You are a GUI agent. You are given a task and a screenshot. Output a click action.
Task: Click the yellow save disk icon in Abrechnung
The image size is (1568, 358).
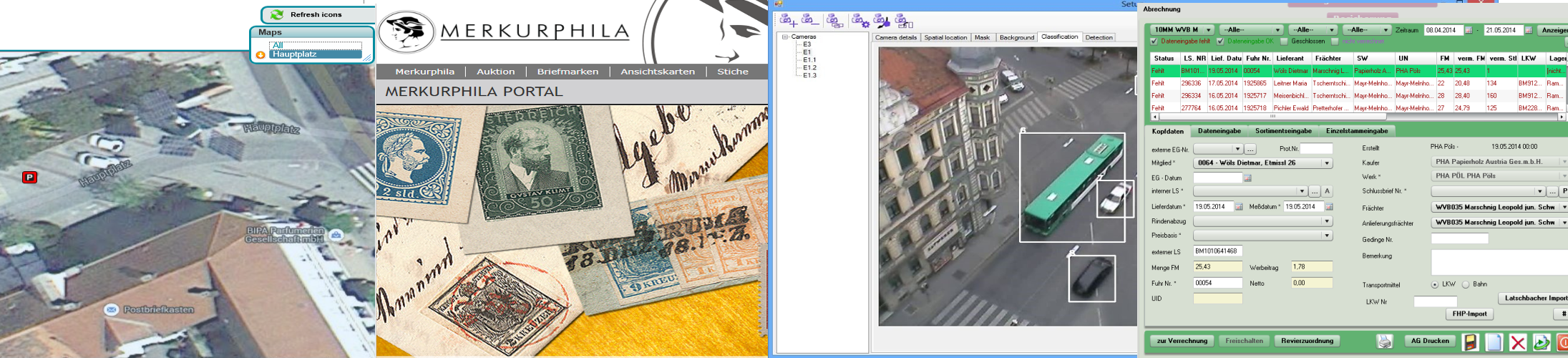click(1471, 342)
